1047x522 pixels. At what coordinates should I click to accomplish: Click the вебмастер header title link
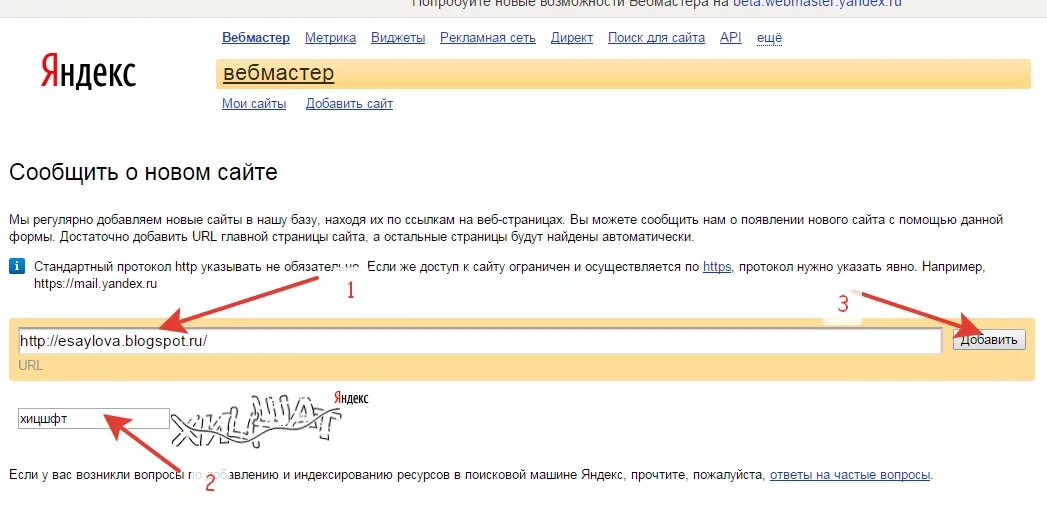(x=278, y=73)
